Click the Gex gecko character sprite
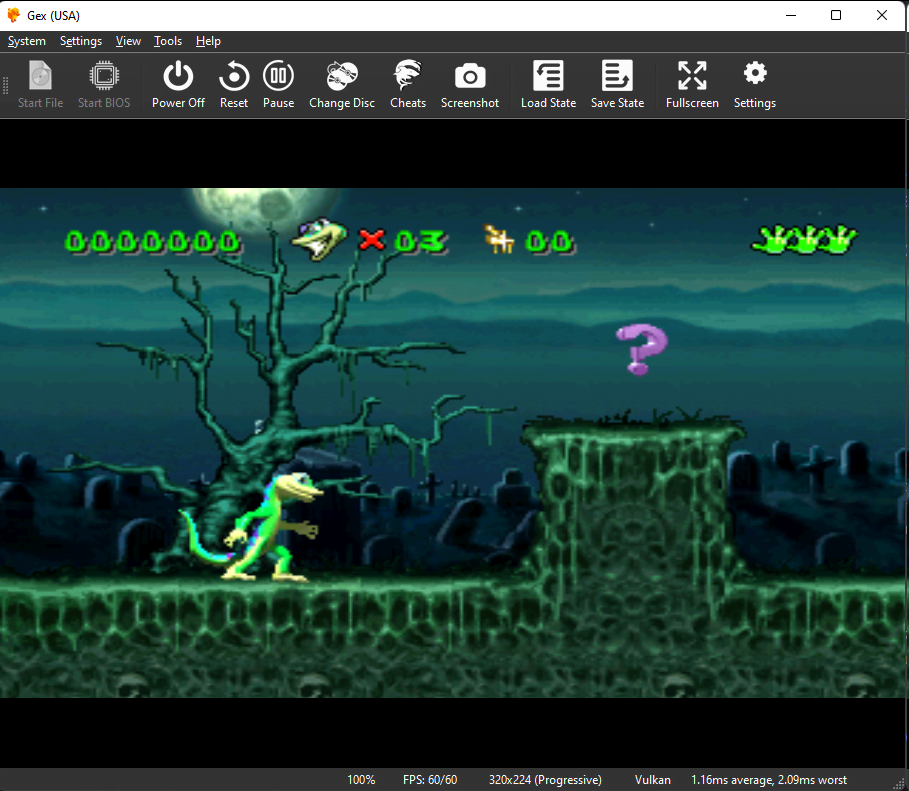This screenshot has height=791, width=909. pyautogui.click(x=252, y=527)
